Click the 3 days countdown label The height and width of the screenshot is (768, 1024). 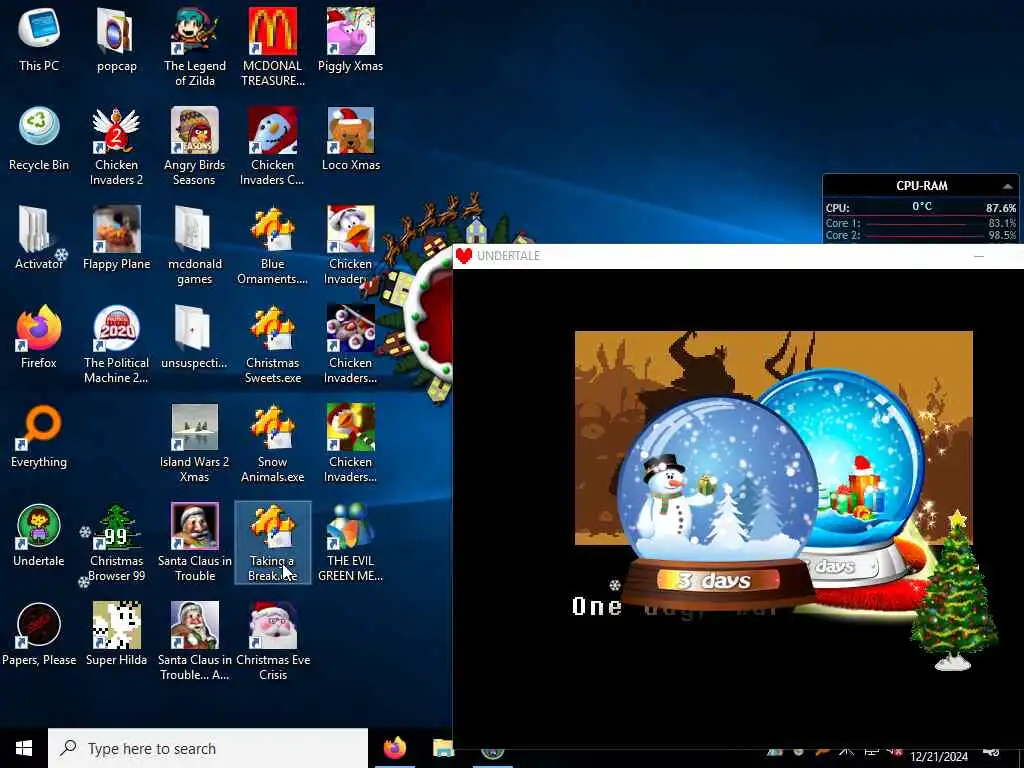point(714,580)
